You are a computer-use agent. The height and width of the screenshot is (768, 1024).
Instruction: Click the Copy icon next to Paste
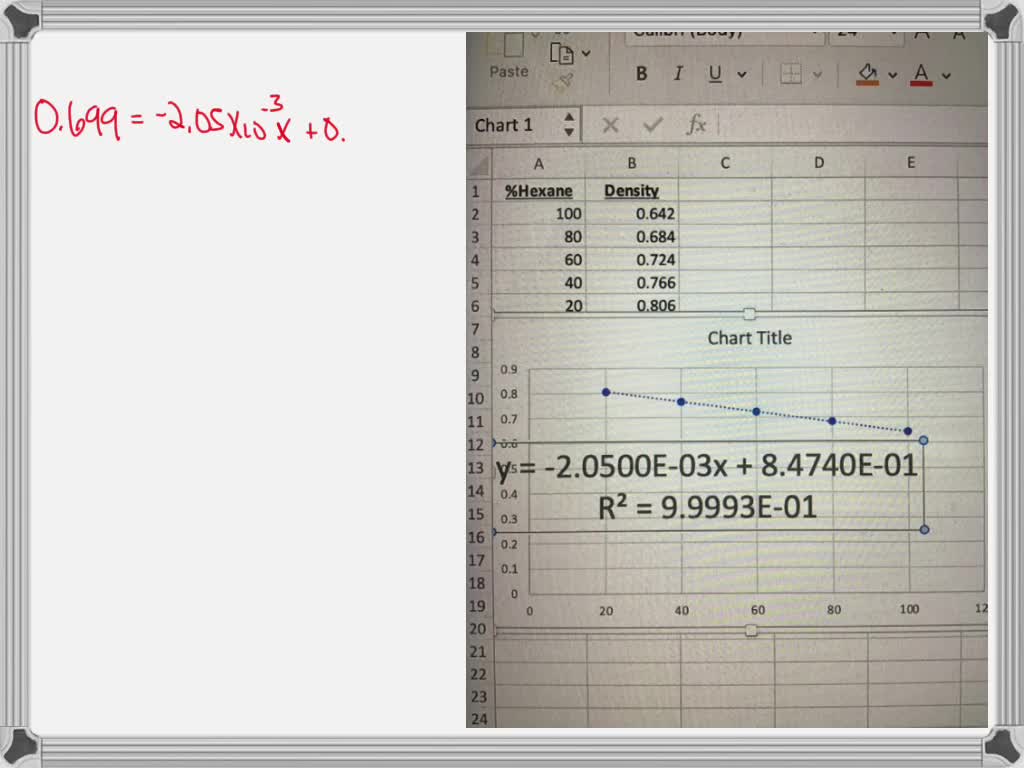pos(561,54)
